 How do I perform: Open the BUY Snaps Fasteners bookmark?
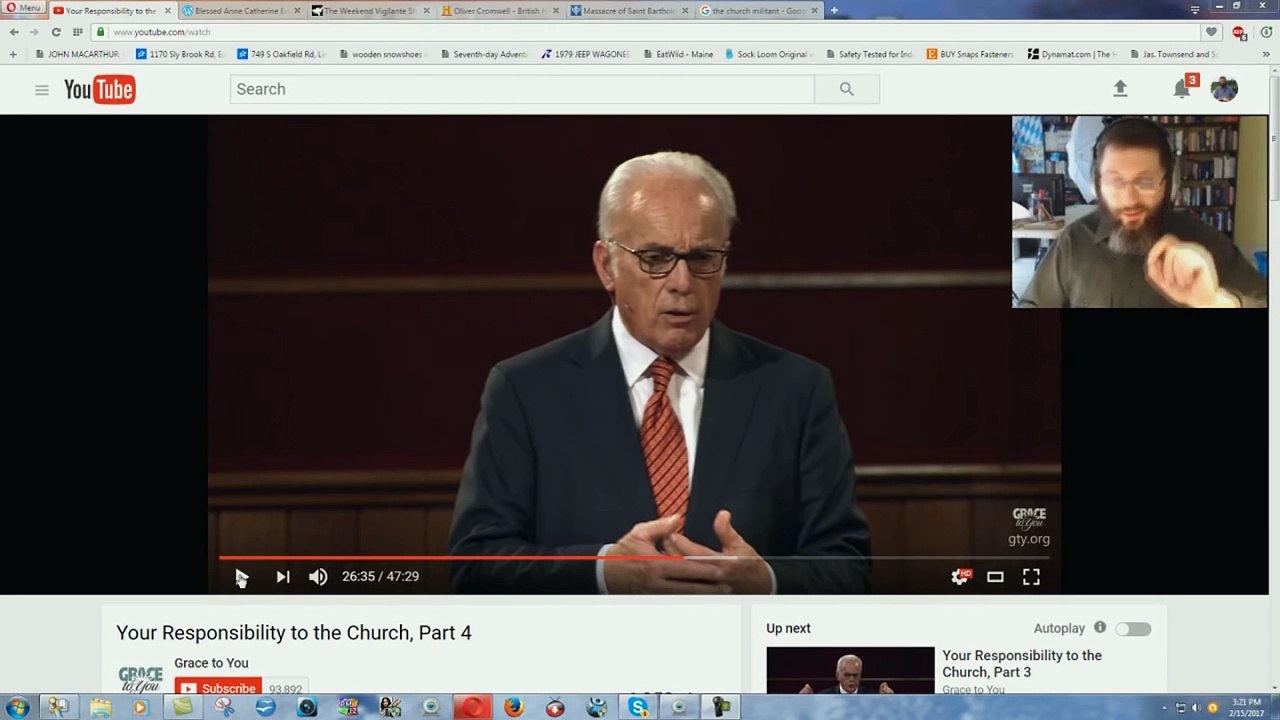(x=970, y=54)
